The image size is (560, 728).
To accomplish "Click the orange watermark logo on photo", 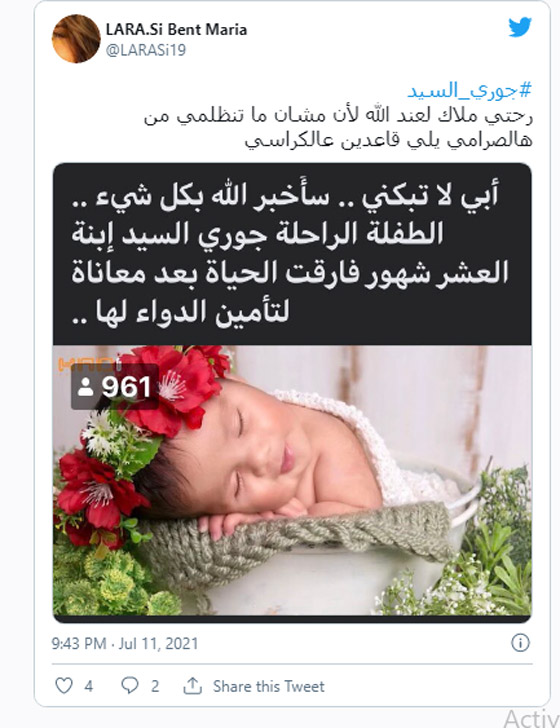I will (x=90, y=364).
